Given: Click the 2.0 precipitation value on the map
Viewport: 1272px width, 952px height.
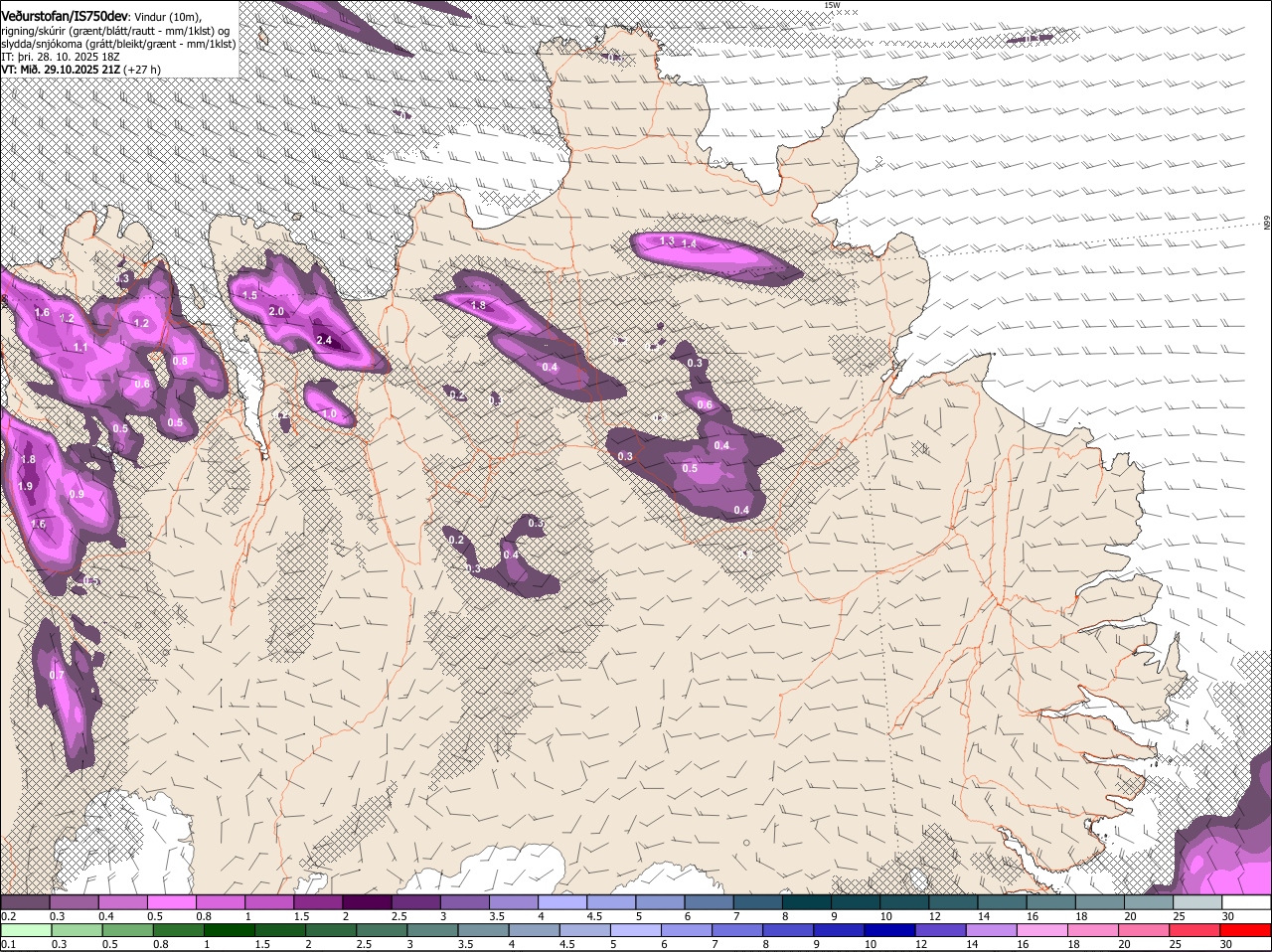Looking at the screenshot, I should coord(276,311).
